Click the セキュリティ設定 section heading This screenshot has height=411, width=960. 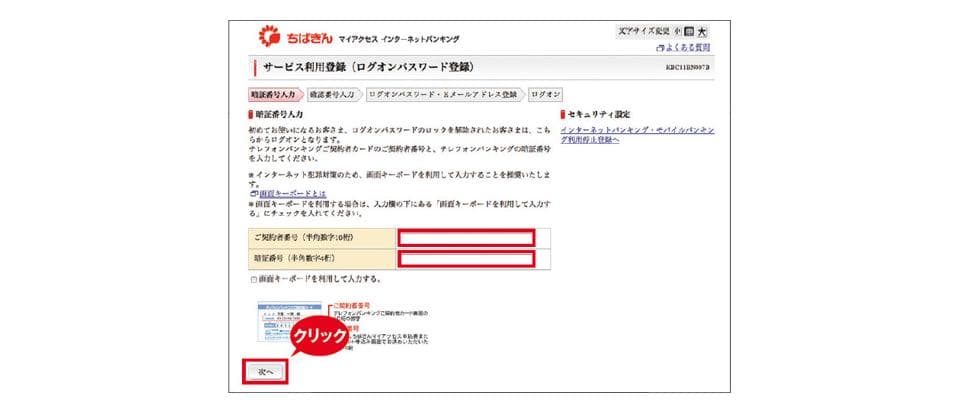coord(599,115)
